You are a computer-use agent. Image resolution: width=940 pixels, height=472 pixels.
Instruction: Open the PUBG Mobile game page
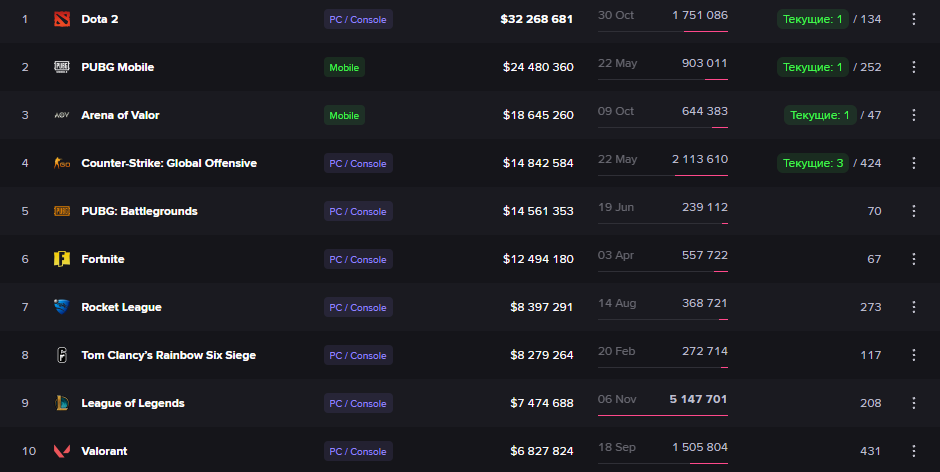[x=118, y=67]
